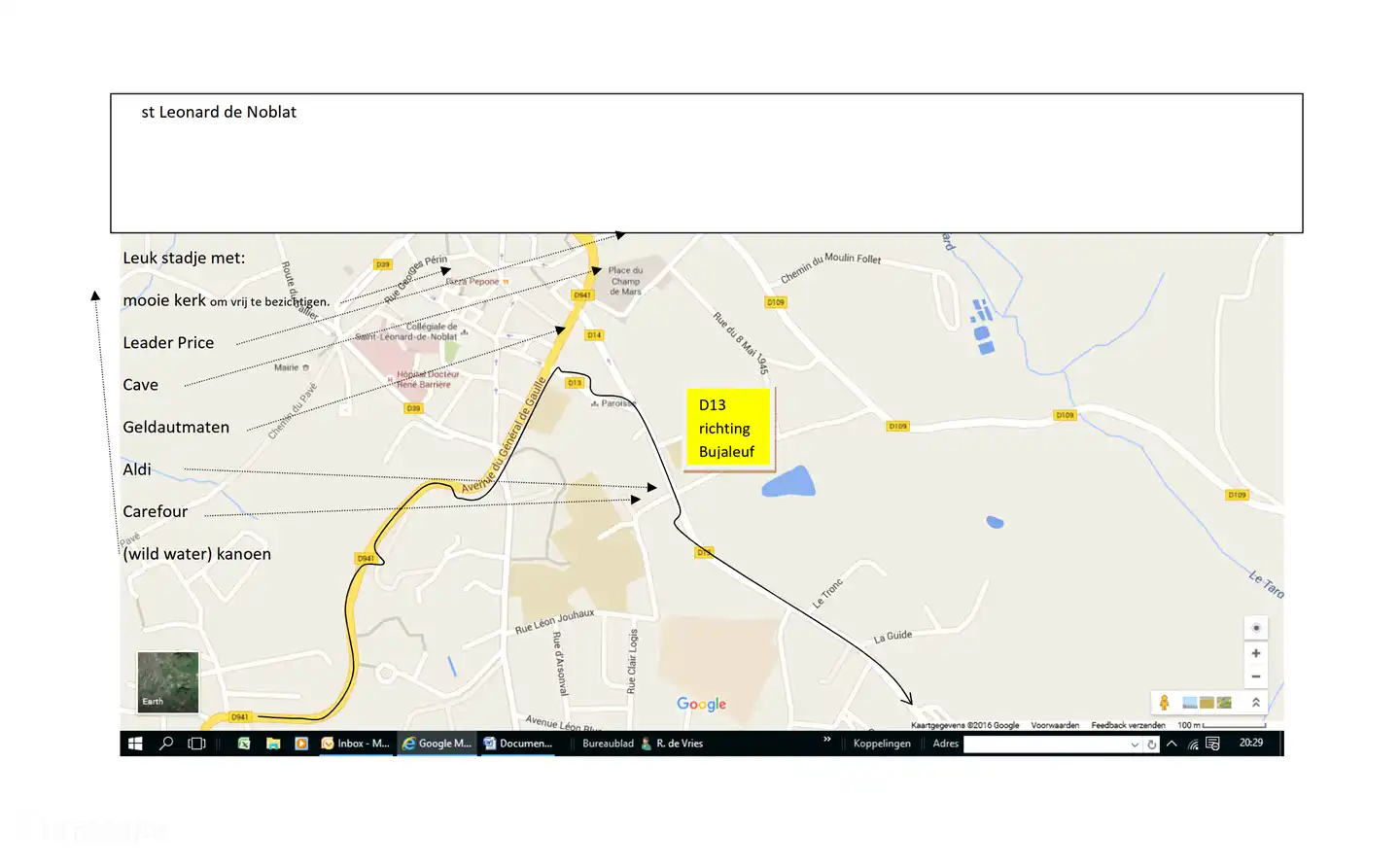Viewport: 1400px width, 867px height.
Task: Toggle the Earth satellite view thumbnail
Action: click(x=168, y=682)
